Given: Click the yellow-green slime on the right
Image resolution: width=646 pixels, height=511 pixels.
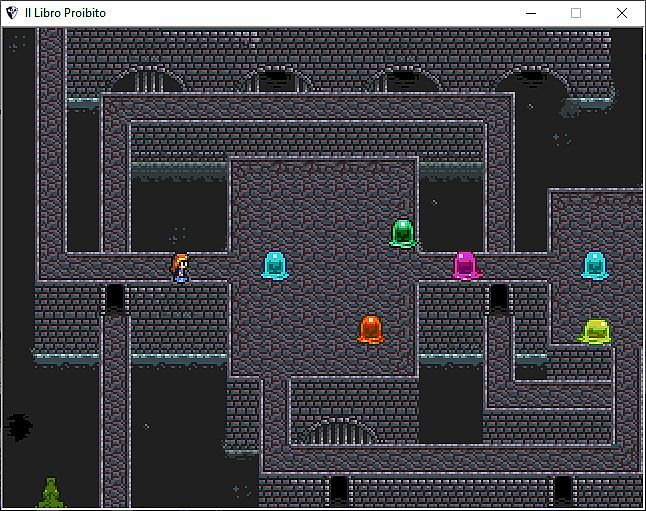Looking at the screenshot, I should tap(595, 331).
